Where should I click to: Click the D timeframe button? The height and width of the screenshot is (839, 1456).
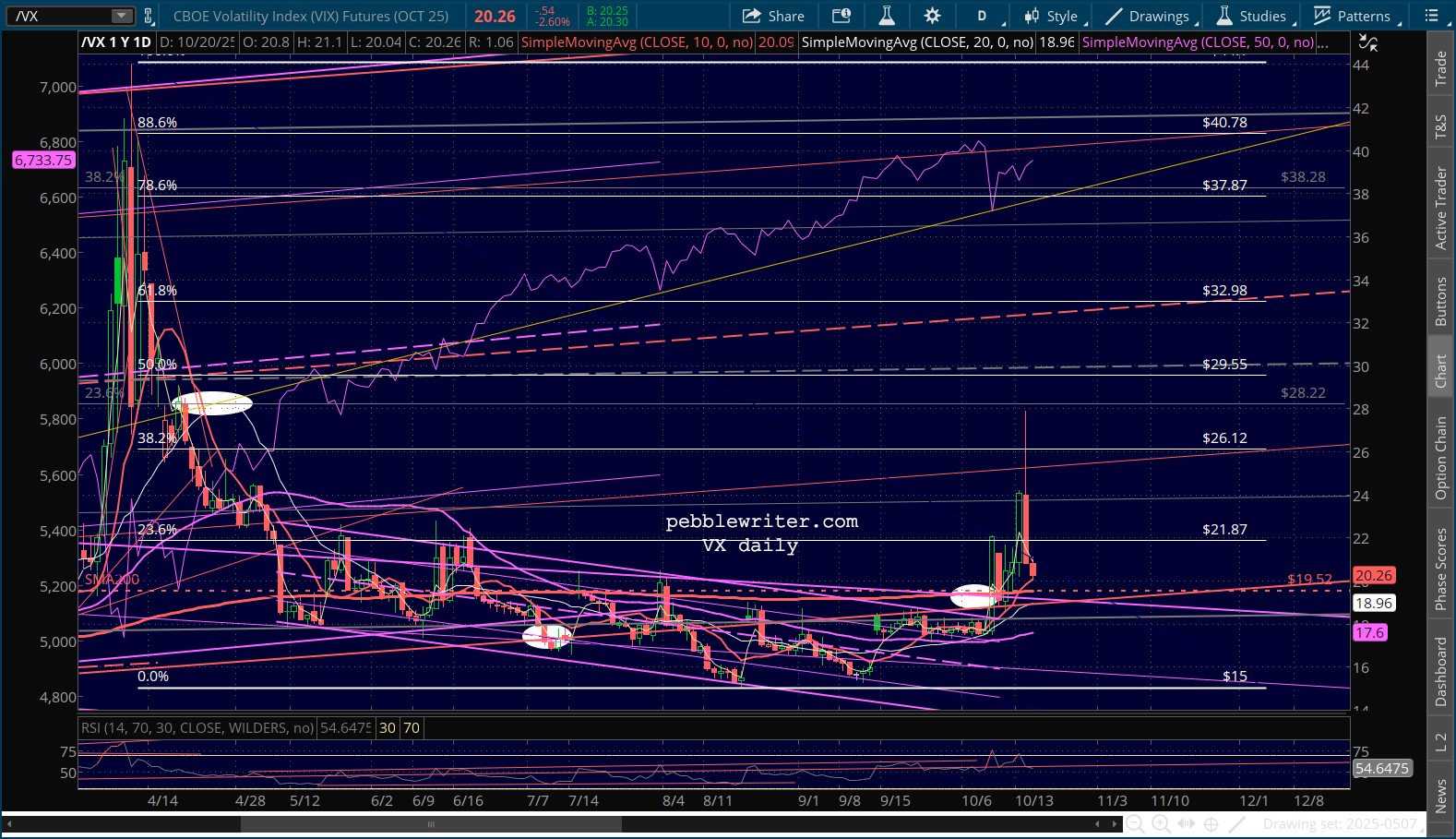pyautogui.click(x=982, y=16)
